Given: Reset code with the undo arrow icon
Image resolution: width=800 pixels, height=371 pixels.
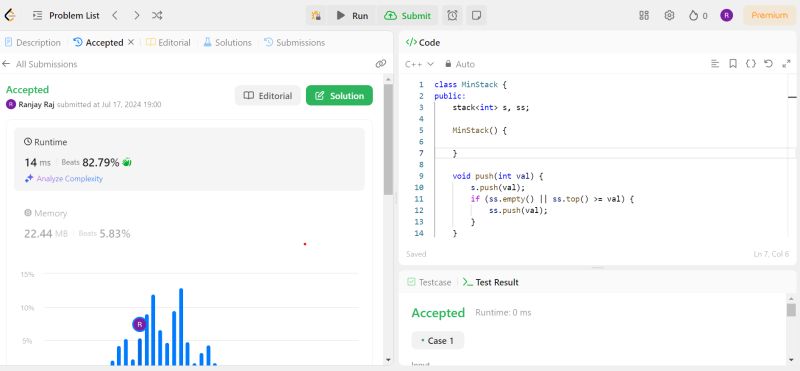Looking at the screenshot, I should pyautogui.click(x=768, y=64).
